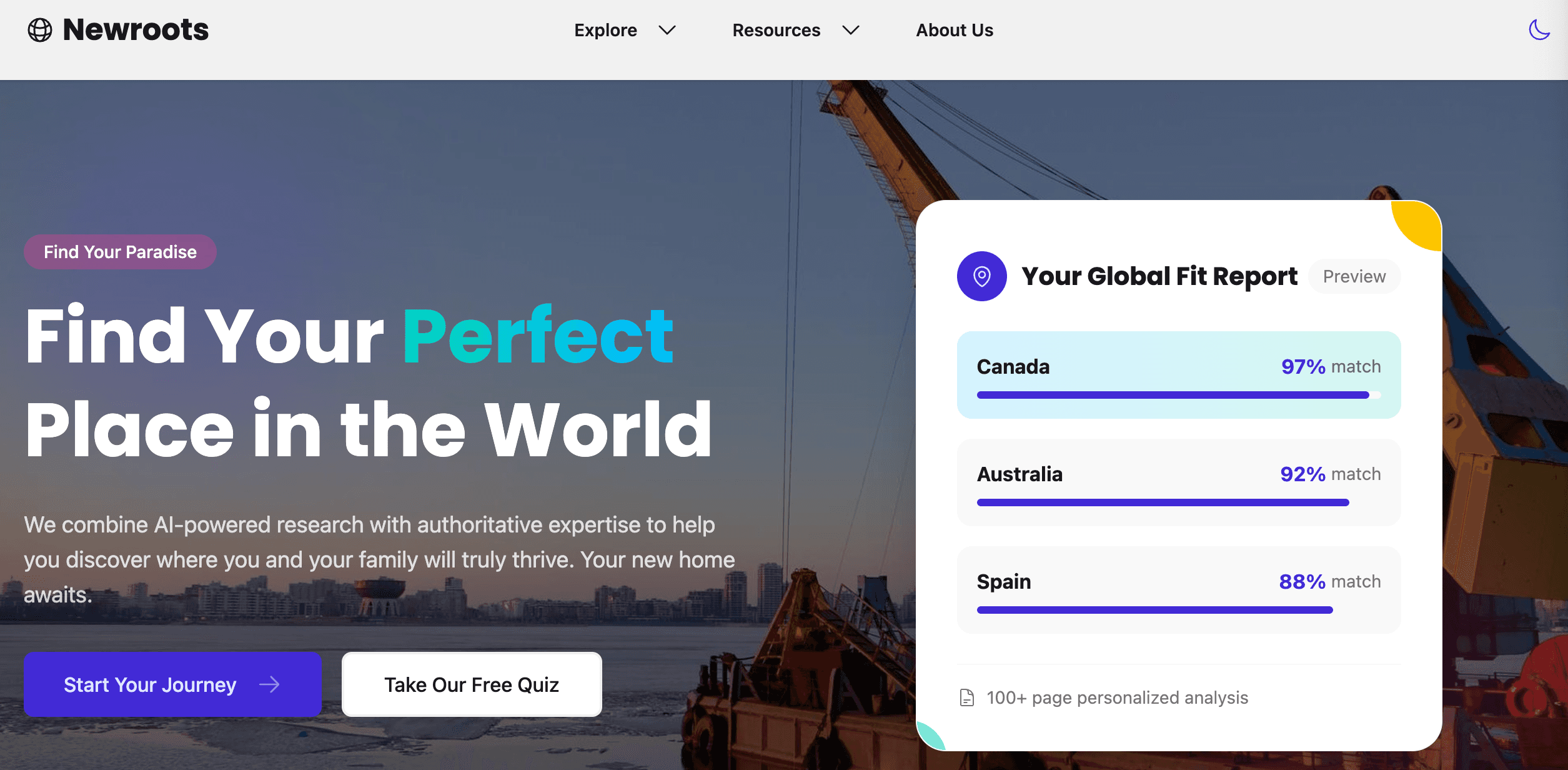
Task: Expand the Explore chevron arrow
Action: (x=667, y=30)
